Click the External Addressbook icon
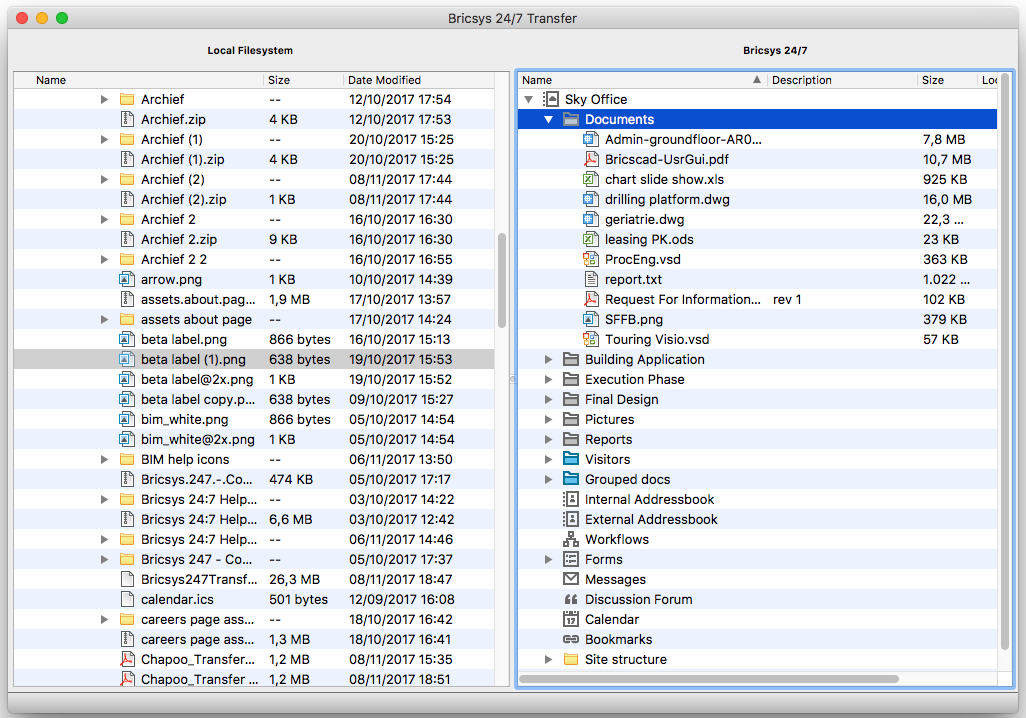Screen dimensions: 1026x718 571,519
